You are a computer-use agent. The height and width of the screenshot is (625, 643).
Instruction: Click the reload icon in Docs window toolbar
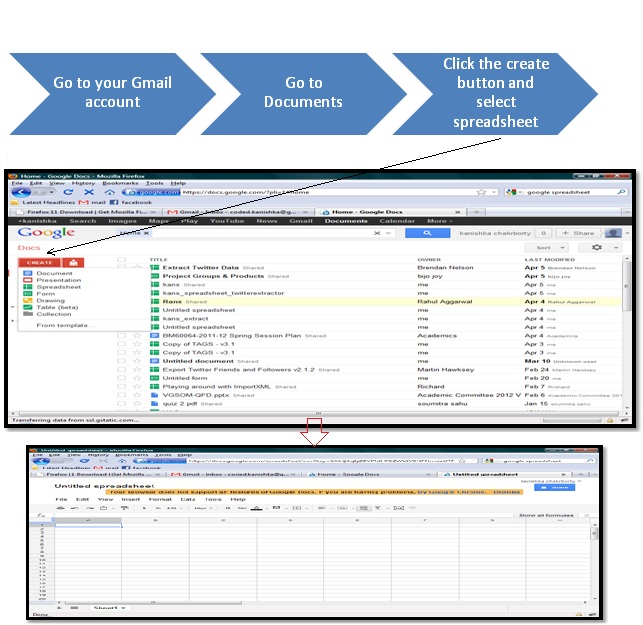(68, 192)
